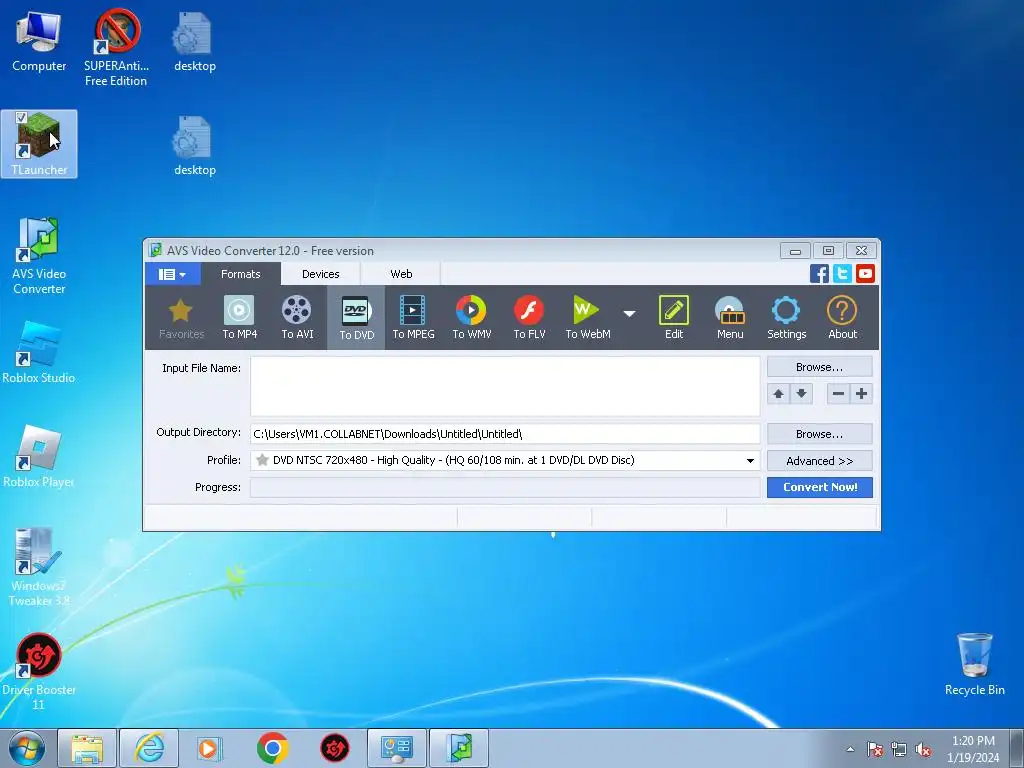This screenshot has width=1024, height=768.
Task: Open Control Panel taskbar button
Action: [x=396, y=748]
